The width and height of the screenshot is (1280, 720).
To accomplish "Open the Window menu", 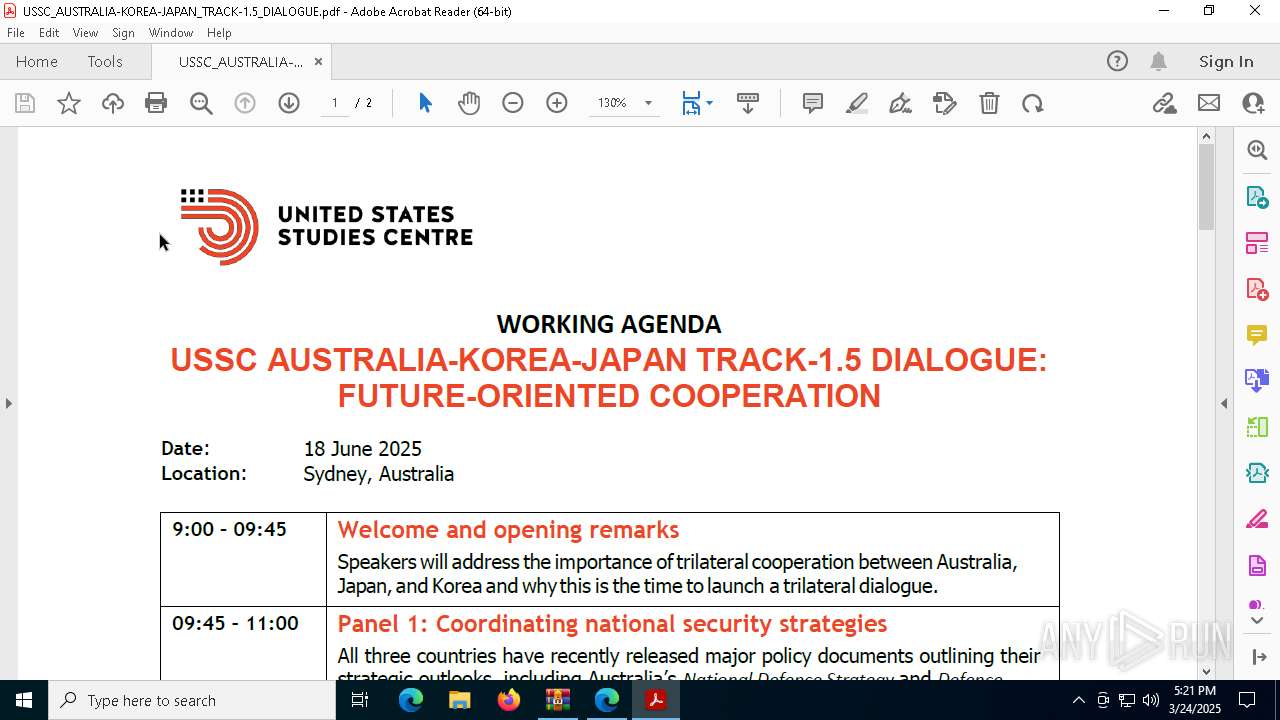I will point(171,33).
